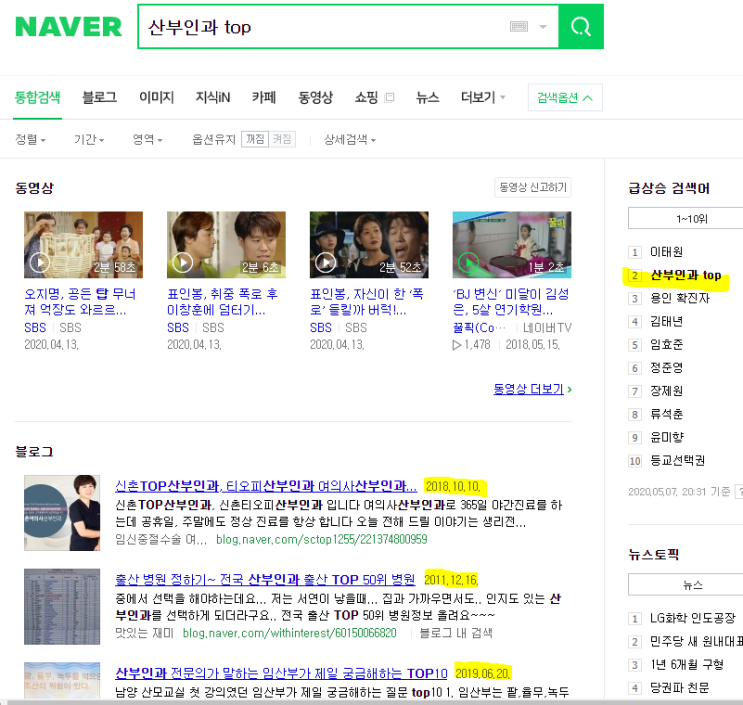Collapse the 검색옵션 panel
This screenshot has height=705, width=743.
565,98
